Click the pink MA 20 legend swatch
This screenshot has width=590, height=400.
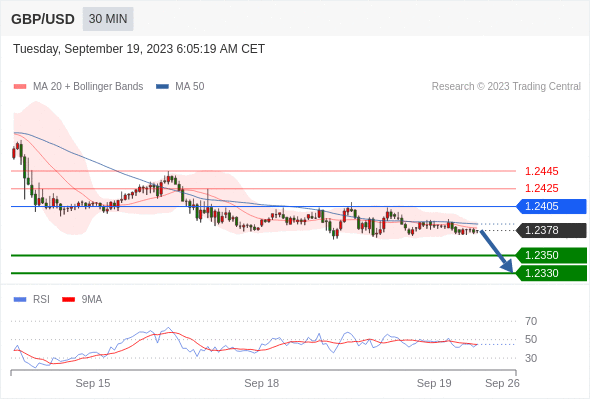point(20,87)
